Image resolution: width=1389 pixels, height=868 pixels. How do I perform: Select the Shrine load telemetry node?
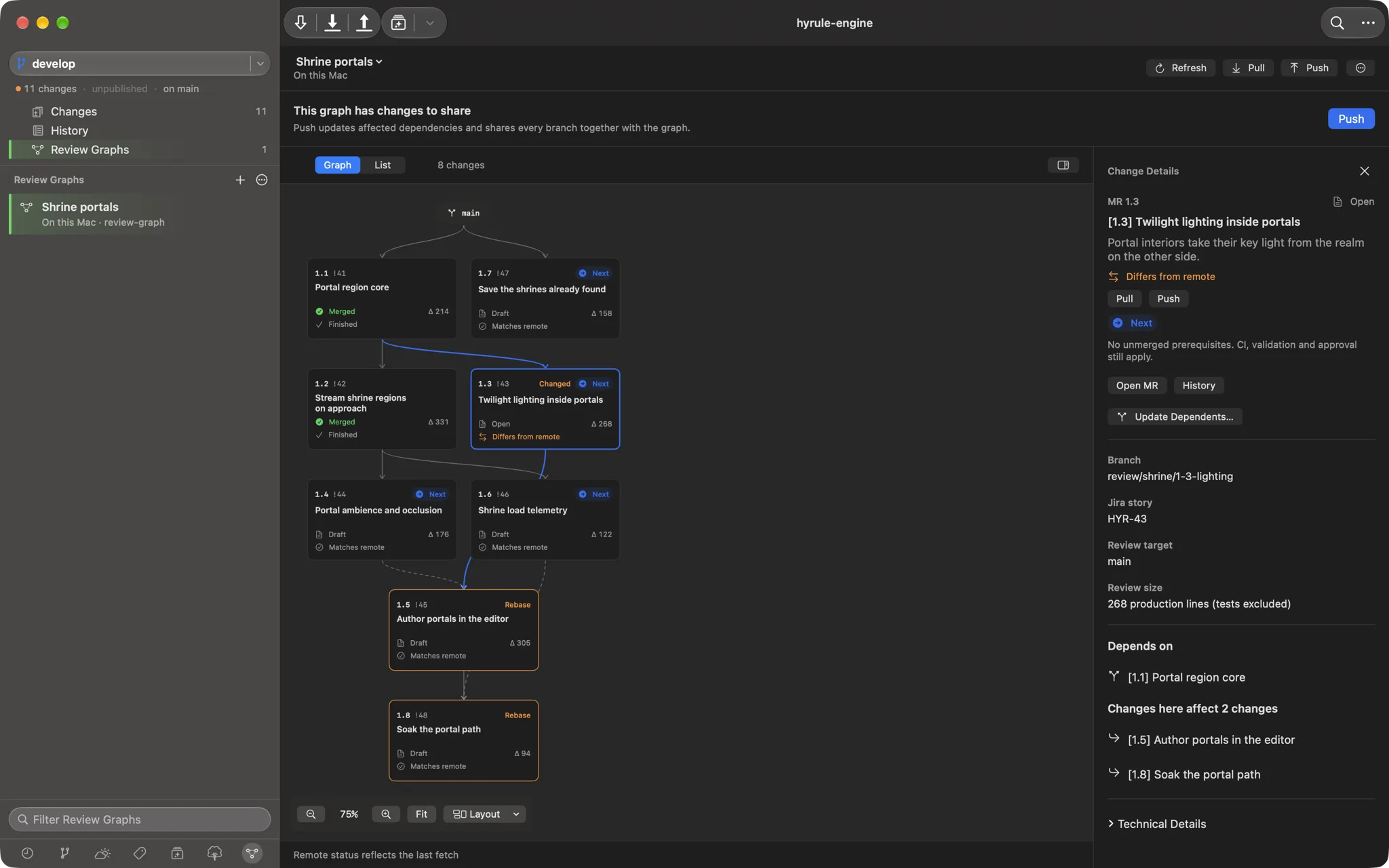(x=545, y=519)
